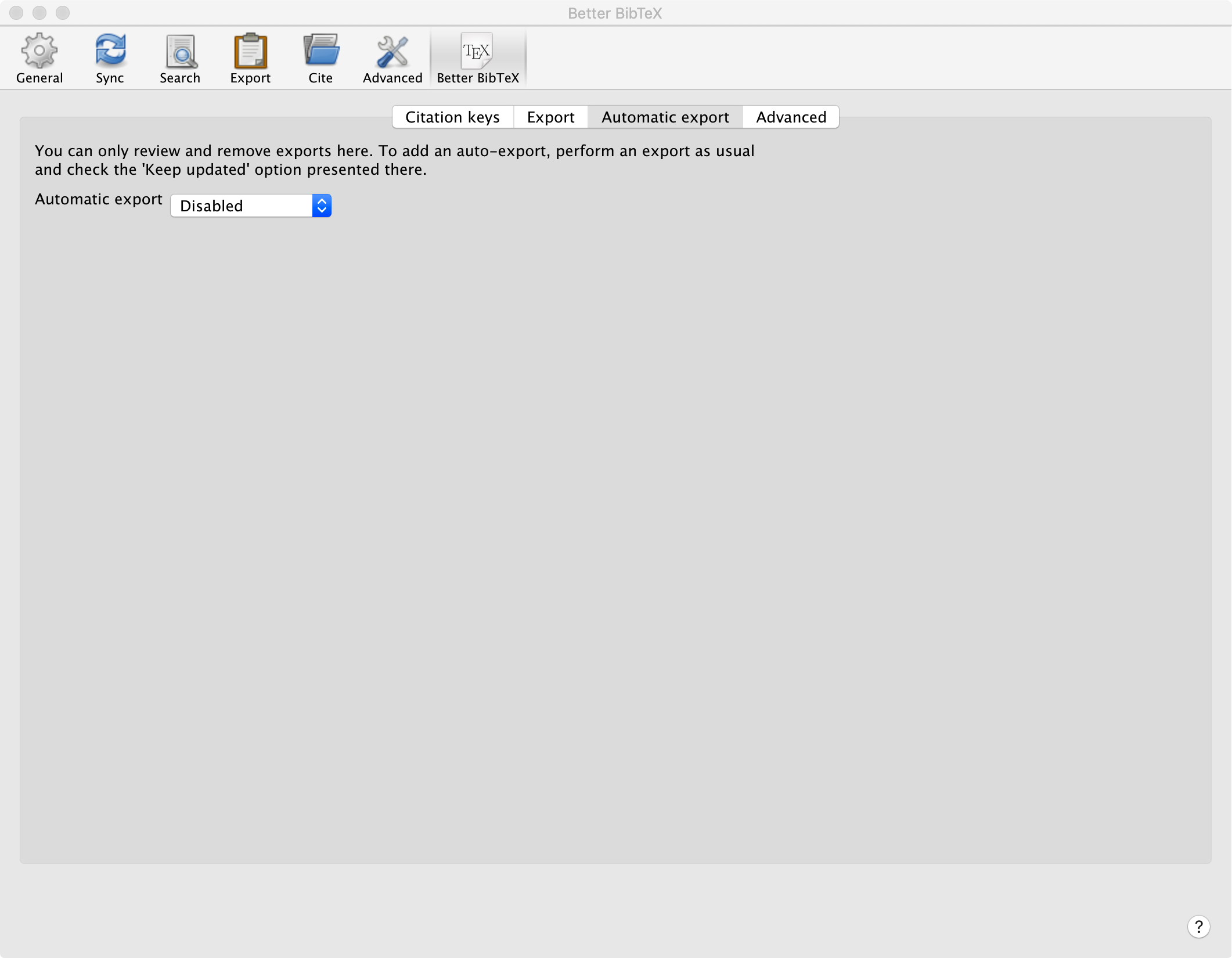Open the General preferences pane

click(39, 58)
